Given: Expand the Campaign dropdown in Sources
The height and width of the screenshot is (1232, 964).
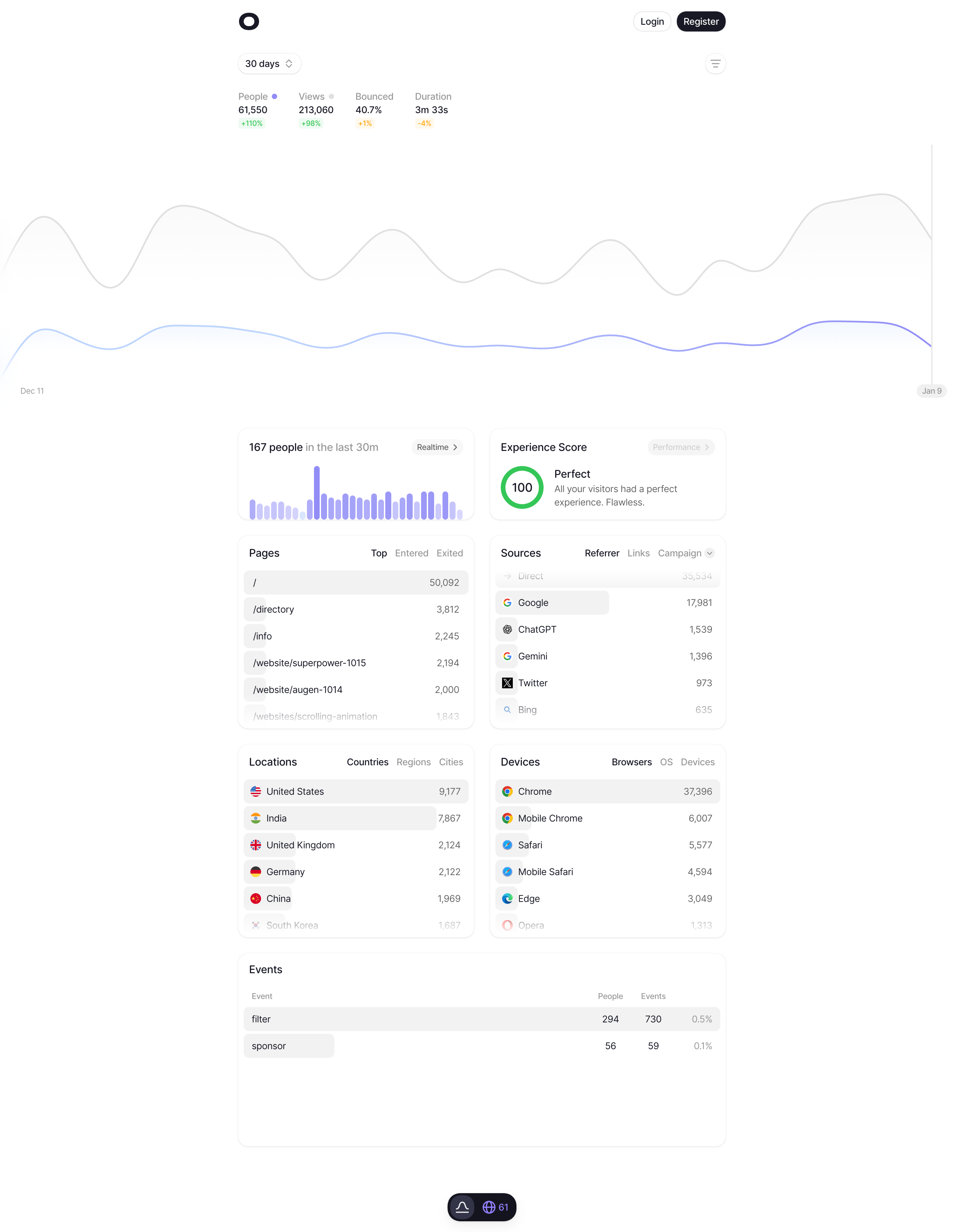Looking at the screenshot, I should pyautogui.click(x=710, y=553).
